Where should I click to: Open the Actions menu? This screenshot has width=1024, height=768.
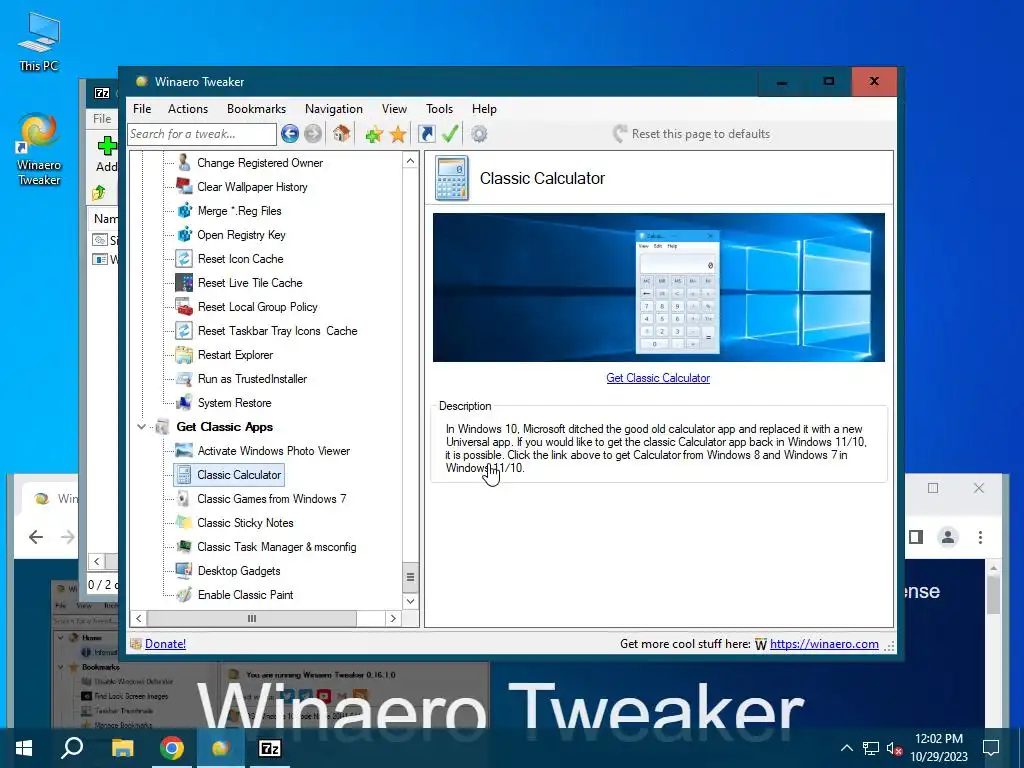pyautogui.click(x=187, y=109)
